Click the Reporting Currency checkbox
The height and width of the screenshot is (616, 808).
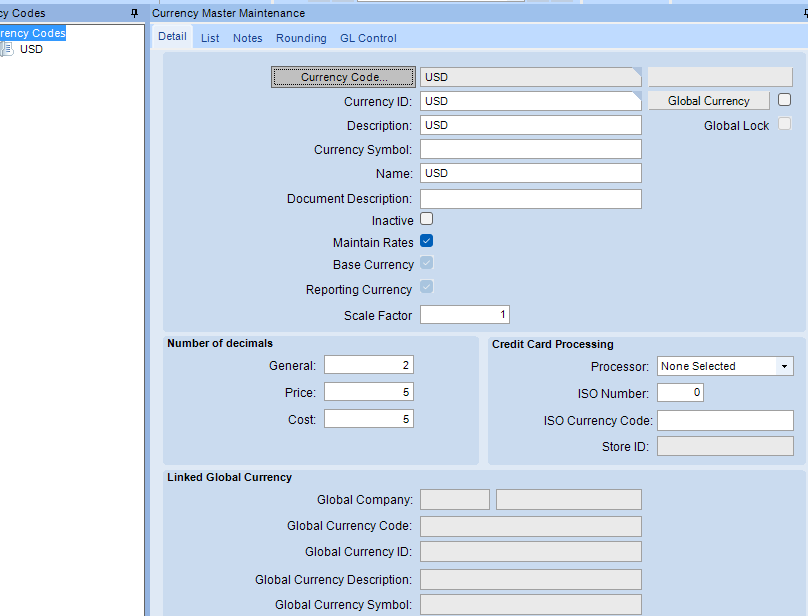[427, 287]
